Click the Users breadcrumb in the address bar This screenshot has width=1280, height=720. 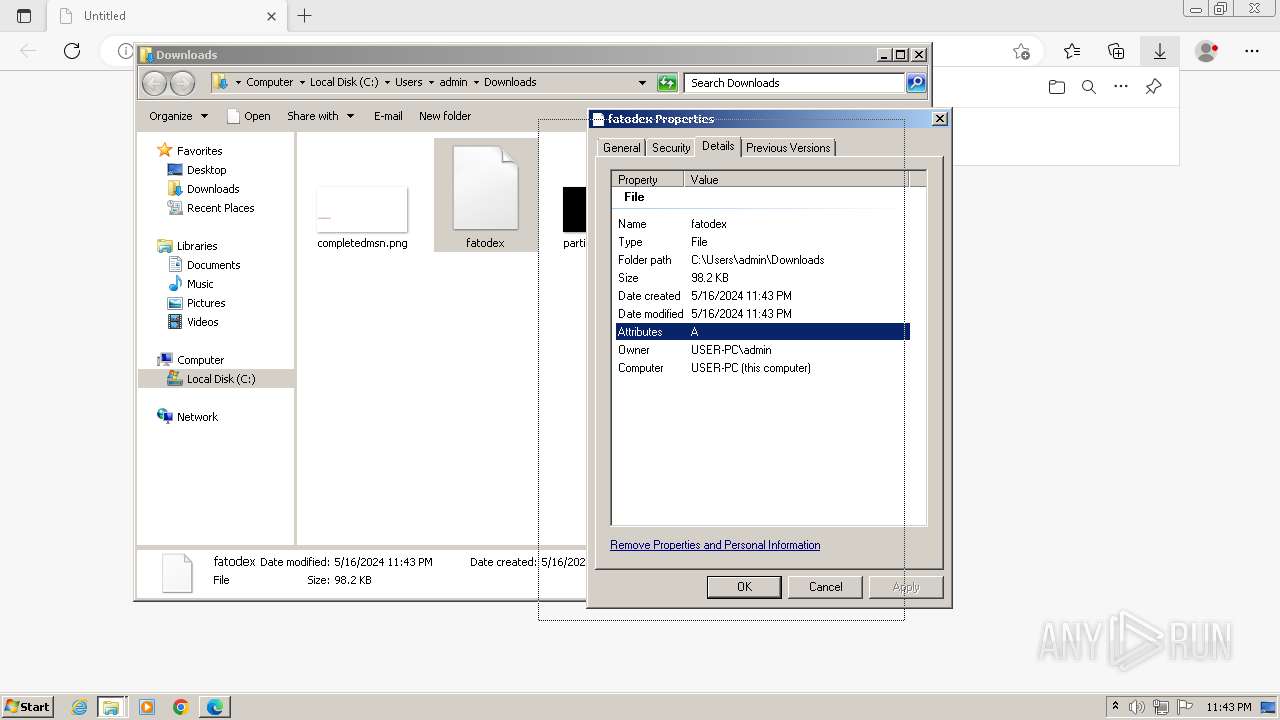[408, 83]
